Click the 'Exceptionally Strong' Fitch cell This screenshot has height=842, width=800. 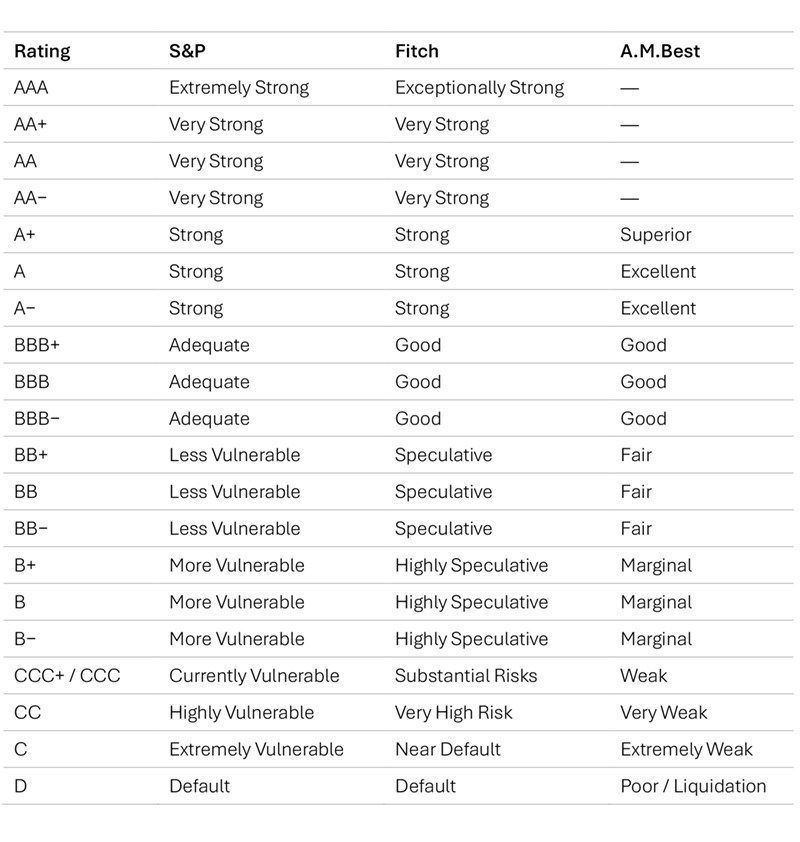coord(479,88)
